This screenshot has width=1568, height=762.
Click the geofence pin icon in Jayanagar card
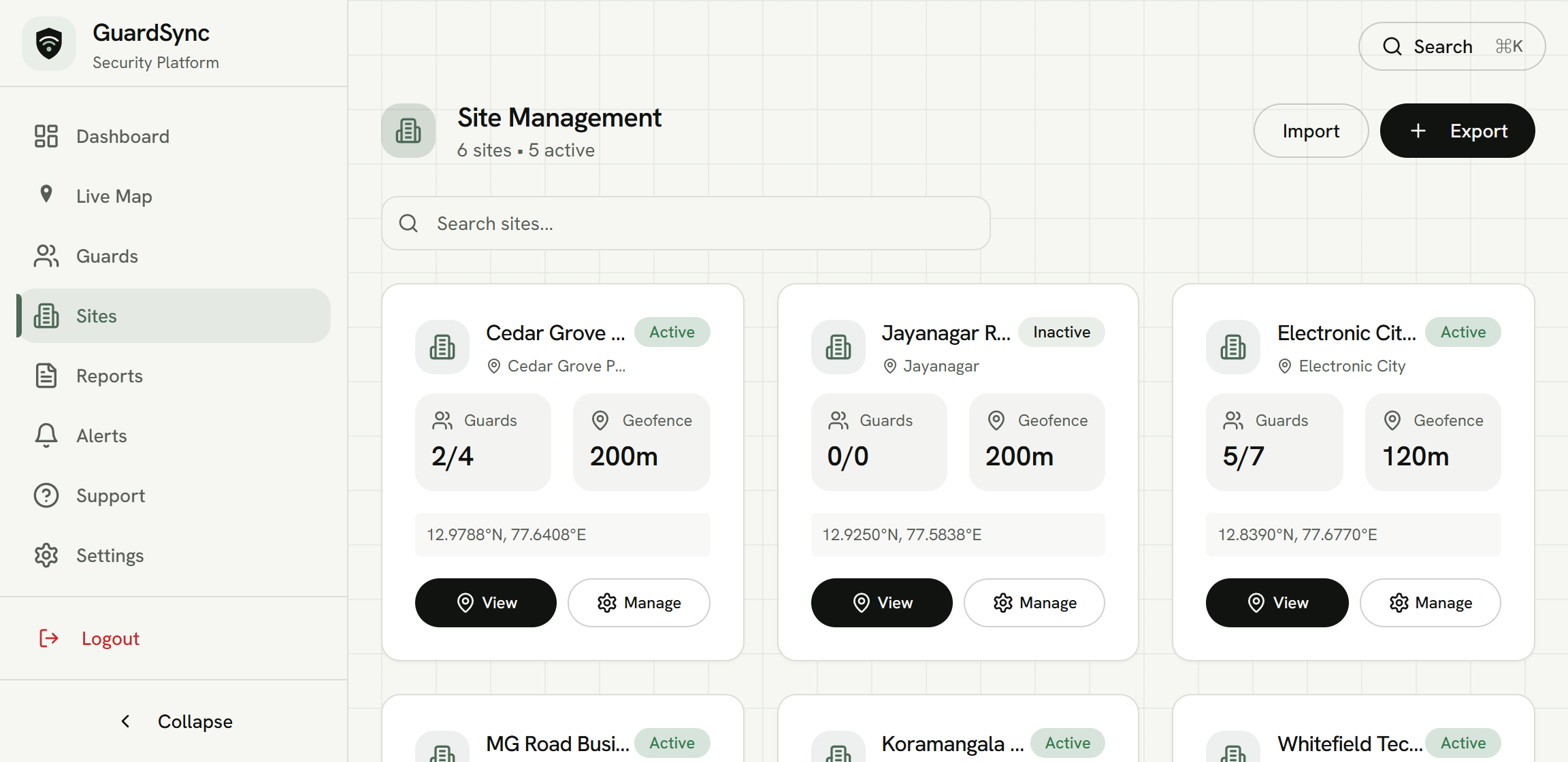click(996, 420)
